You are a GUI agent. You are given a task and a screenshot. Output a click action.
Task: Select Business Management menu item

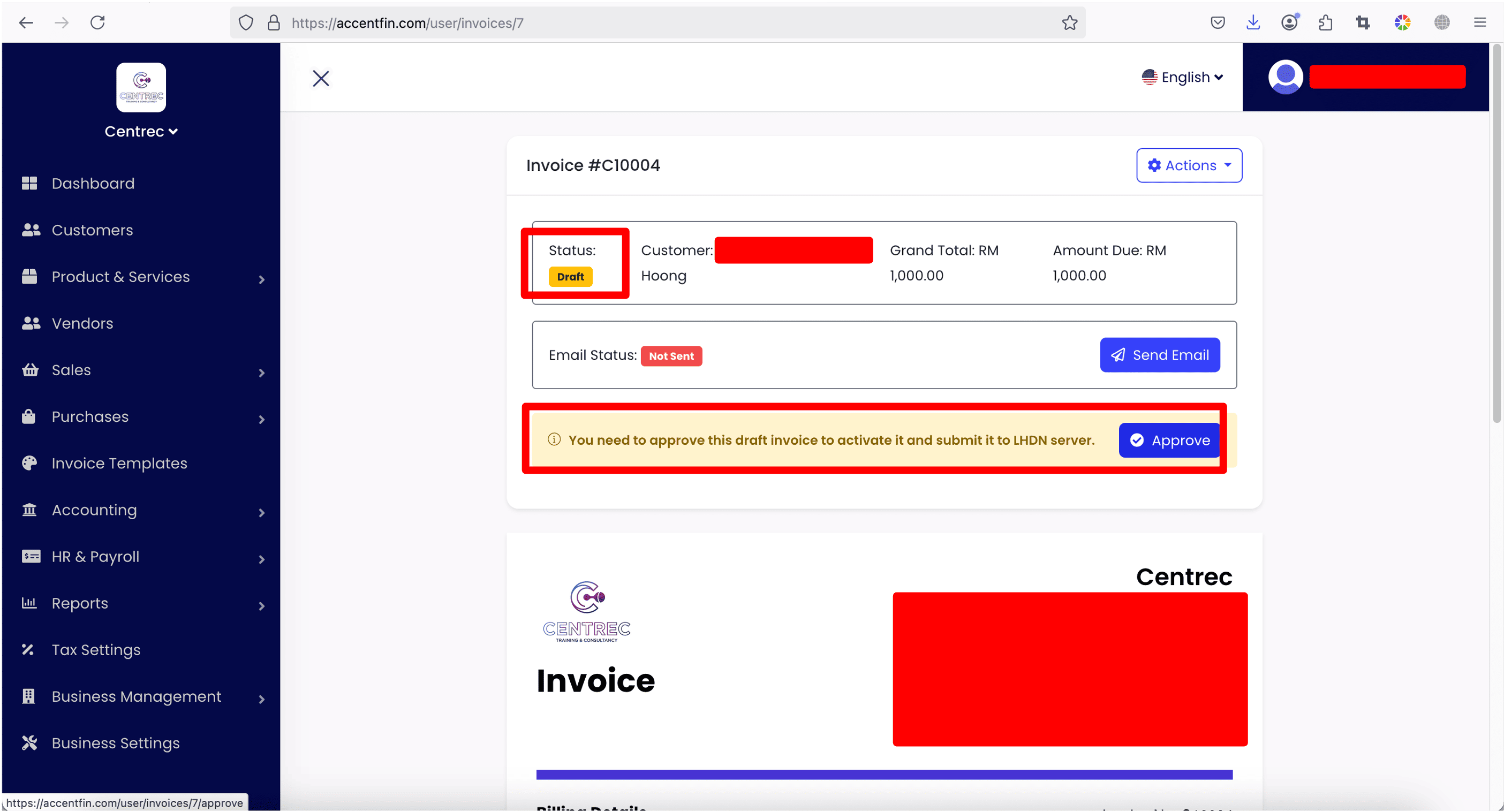pyautogui.click(x=135, y=696)
